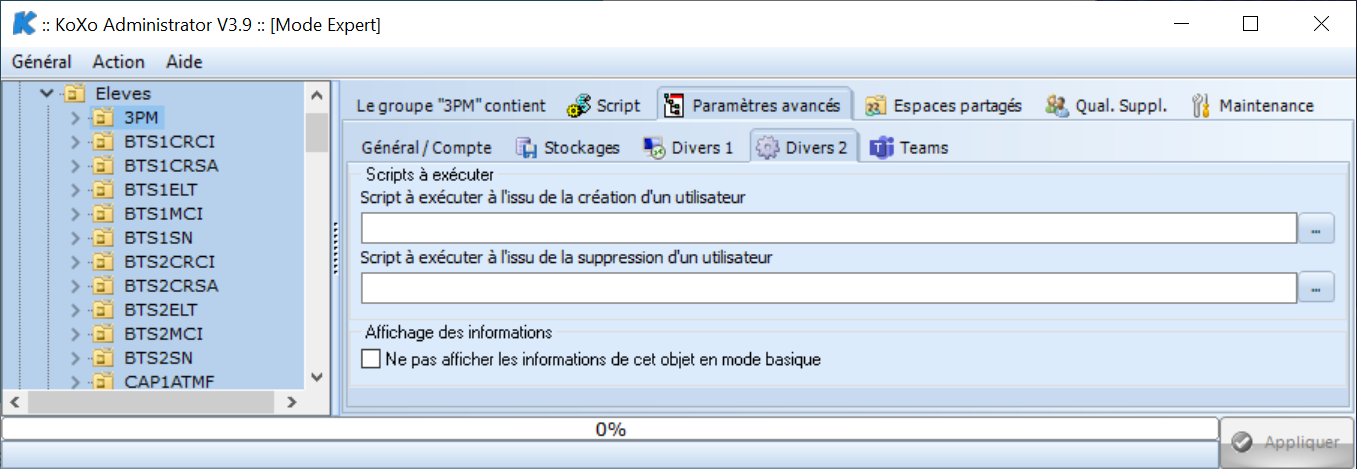Open Qual. Suppl. users icon tab
Screen dimensions: 1357x469
pyautogui.click(x=1058, y=105)
